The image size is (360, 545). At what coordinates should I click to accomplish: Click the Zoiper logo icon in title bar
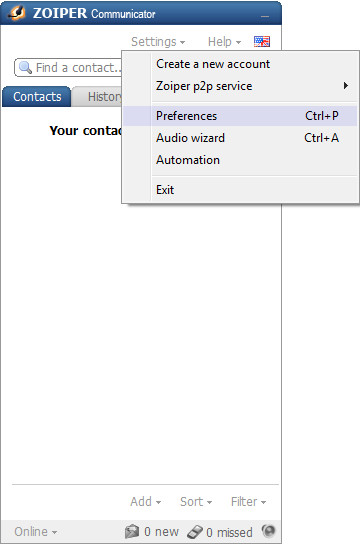(x=17, y=13)
